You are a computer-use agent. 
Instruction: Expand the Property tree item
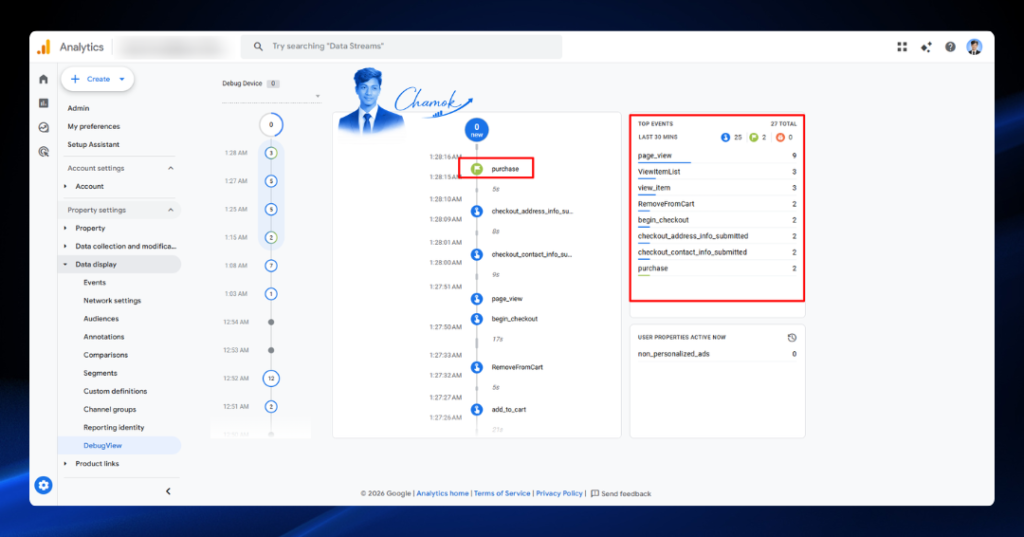coord(65,228)
